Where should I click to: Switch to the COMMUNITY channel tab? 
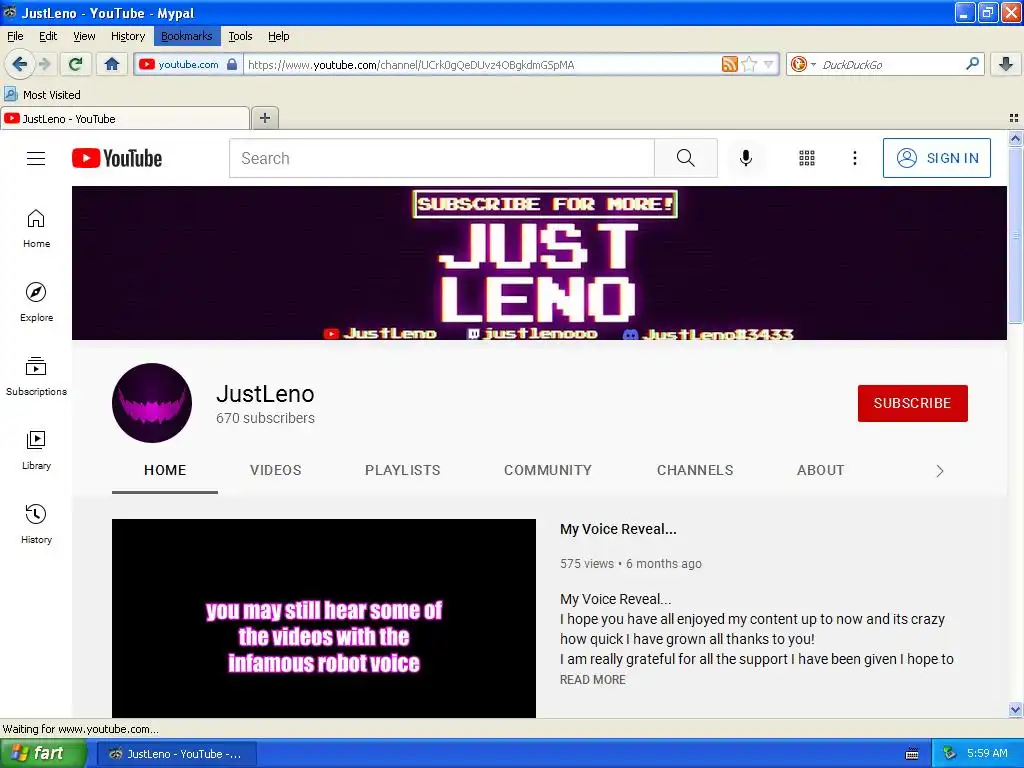547,470
